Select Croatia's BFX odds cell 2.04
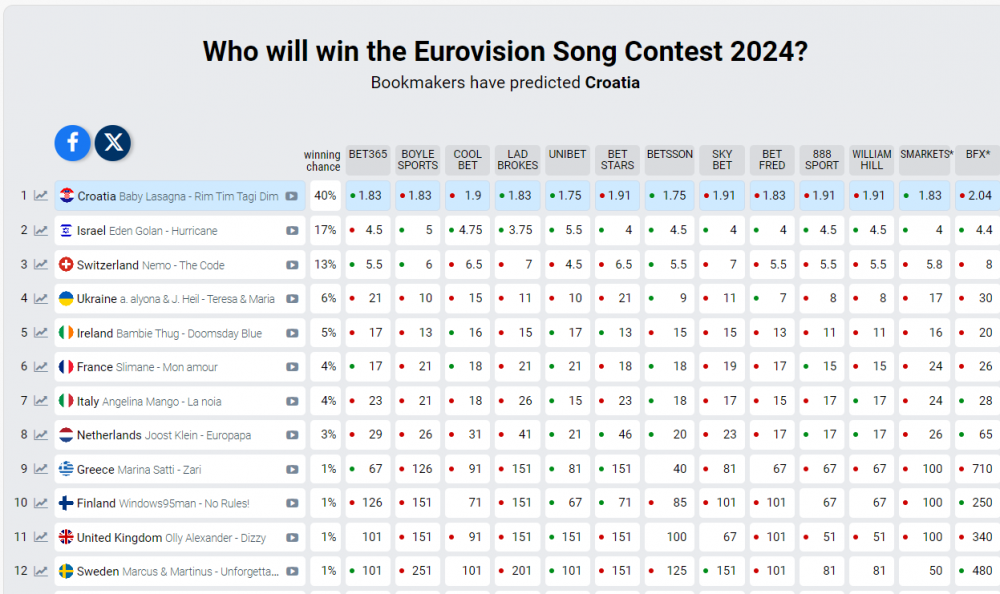The image size is (1000, 594). [x=977, y=196]
